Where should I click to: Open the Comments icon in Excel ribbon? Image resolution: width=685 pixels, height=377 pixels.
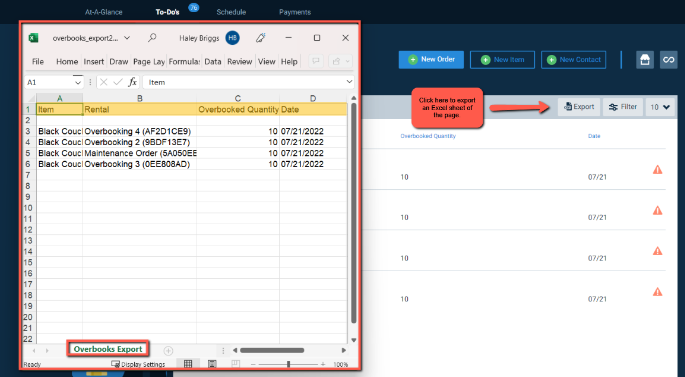tap(316, 61)
